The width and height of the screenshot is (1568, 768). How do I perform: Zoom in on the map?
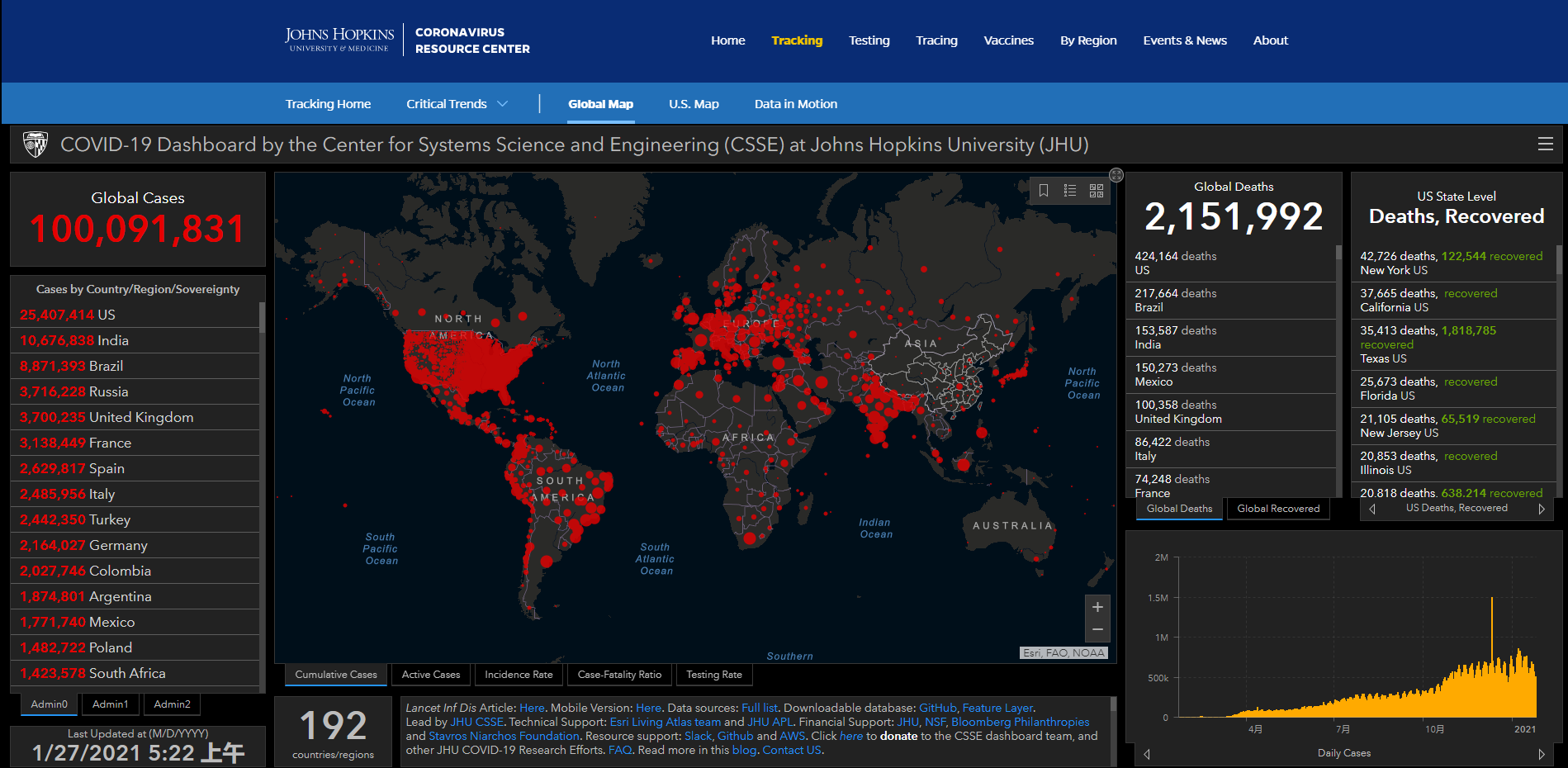point(1097,607)
